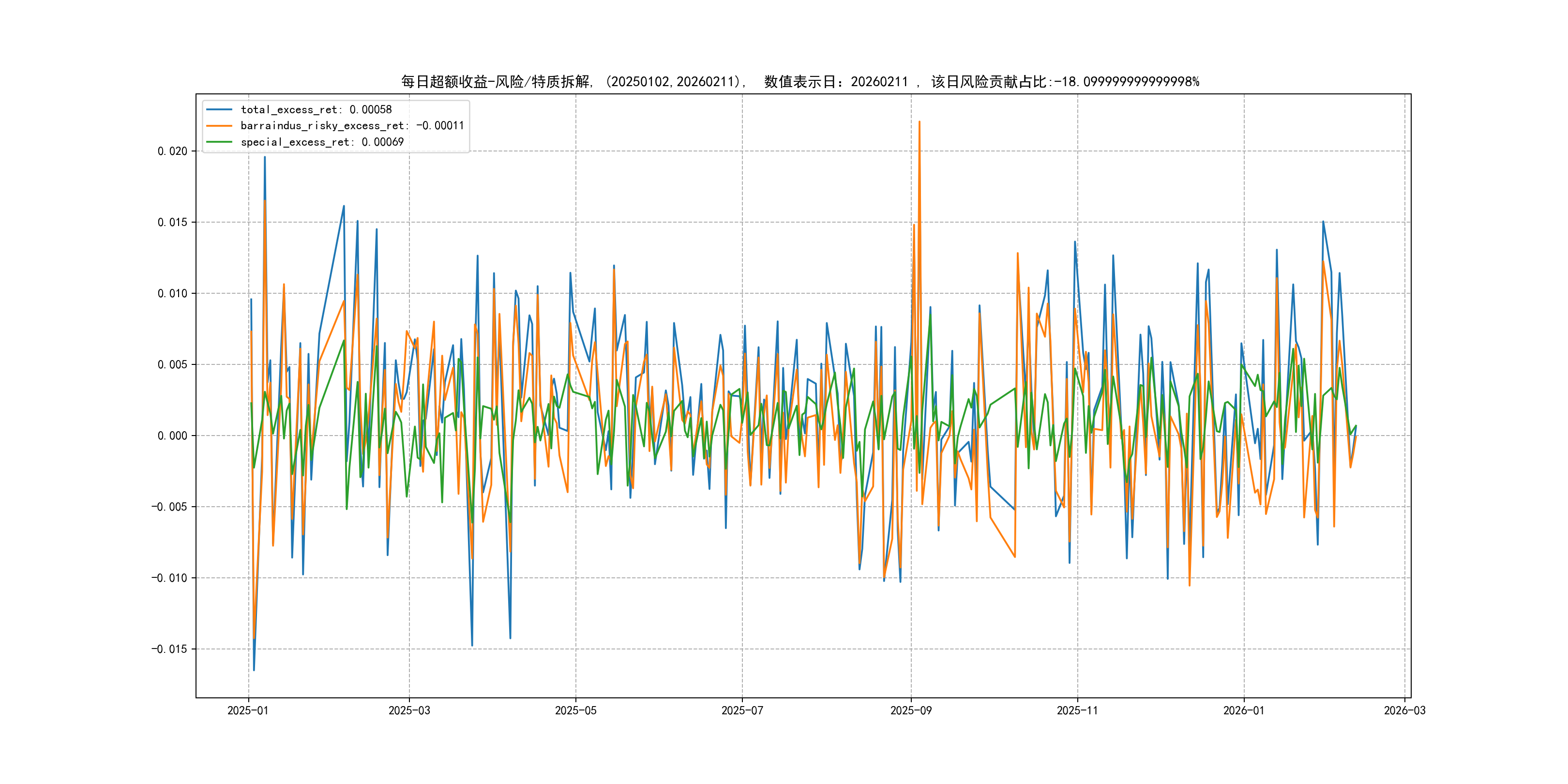Click the 2026-01 x-axis tick label
Viewport: 1568px width, 784px height.
coord(1244,710)
